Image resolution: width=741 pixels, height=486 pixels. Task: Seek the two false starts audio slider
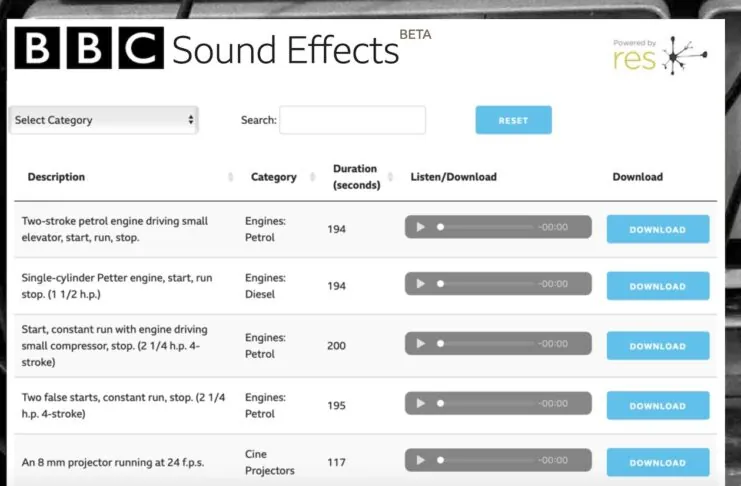point(486,404)
